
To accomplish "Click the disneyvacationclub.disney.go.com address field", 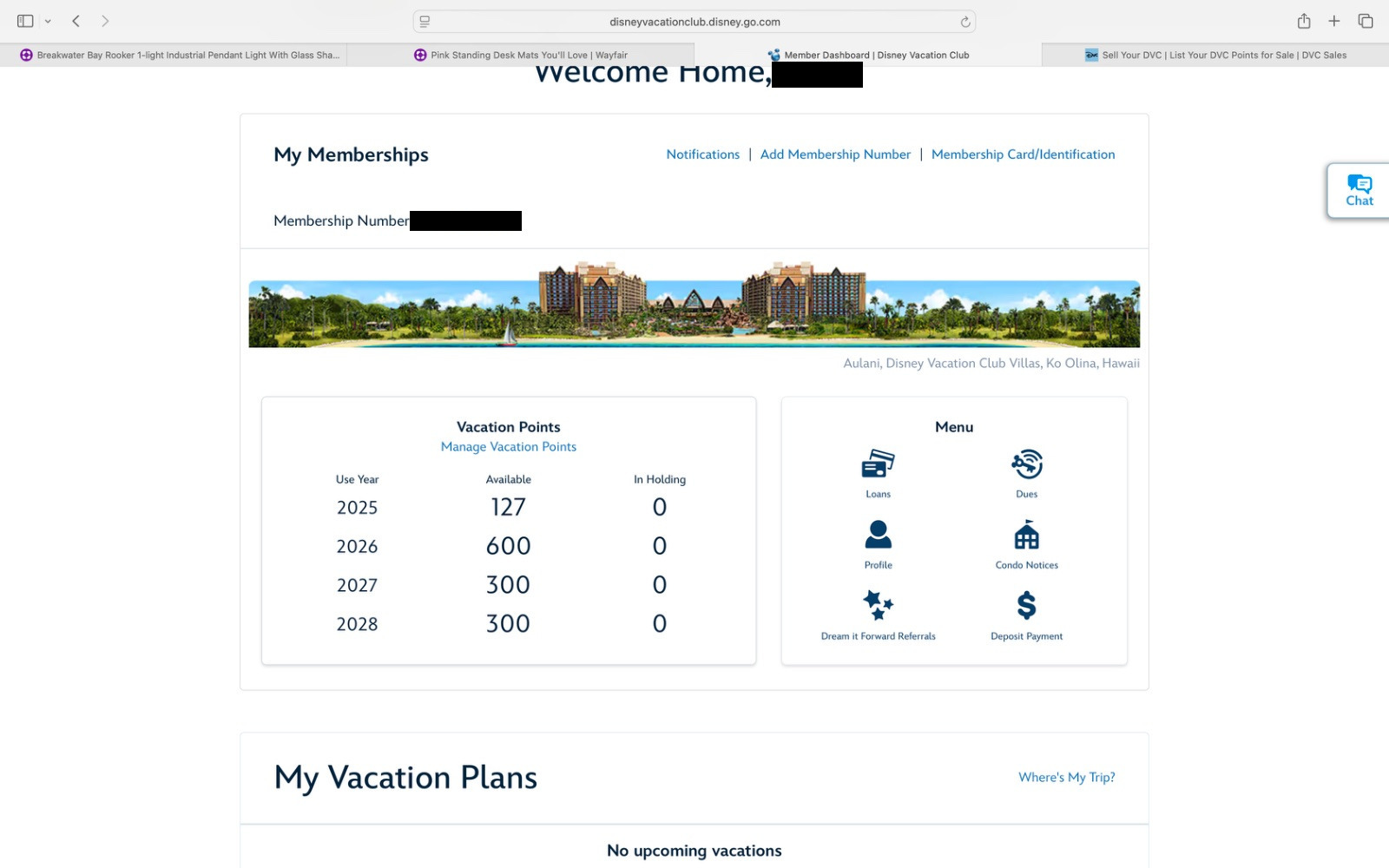I will [694, 22].
